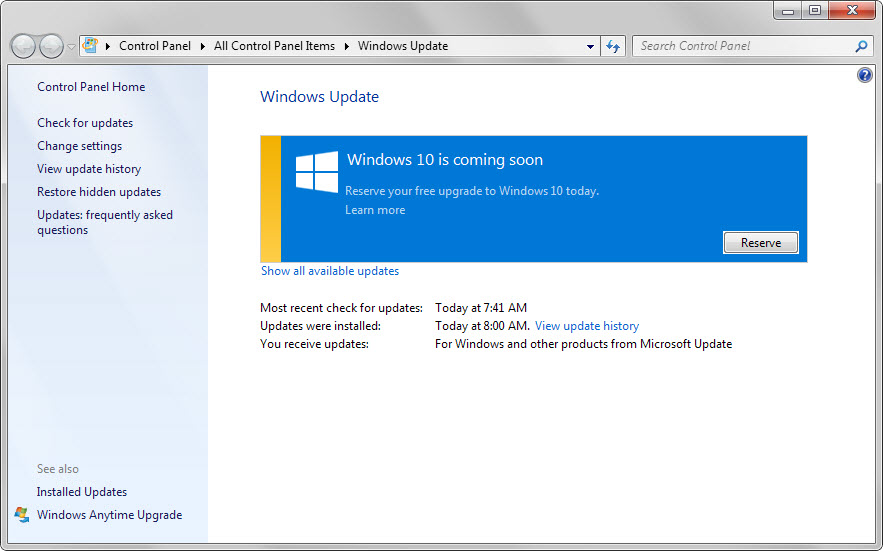
Task: Open Restore hidden updates
Action: 99,192
